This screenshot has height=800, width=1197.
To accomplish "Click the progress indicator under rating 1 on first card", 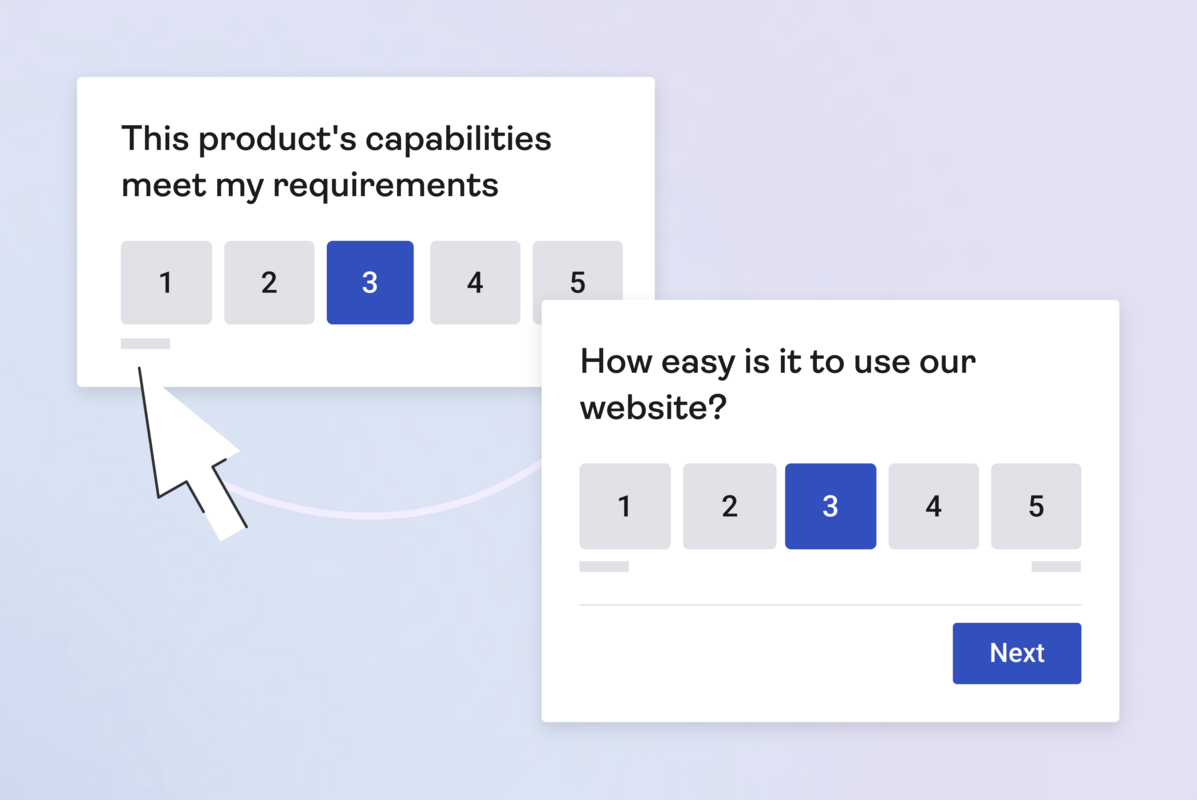I will [x=145, y=343].
